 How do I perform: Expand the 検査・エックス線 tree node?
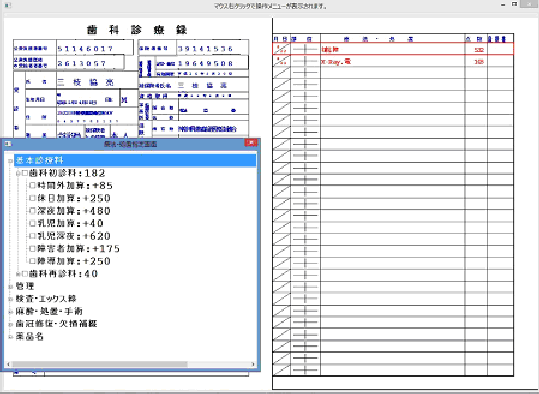click(x=10, y=299)
